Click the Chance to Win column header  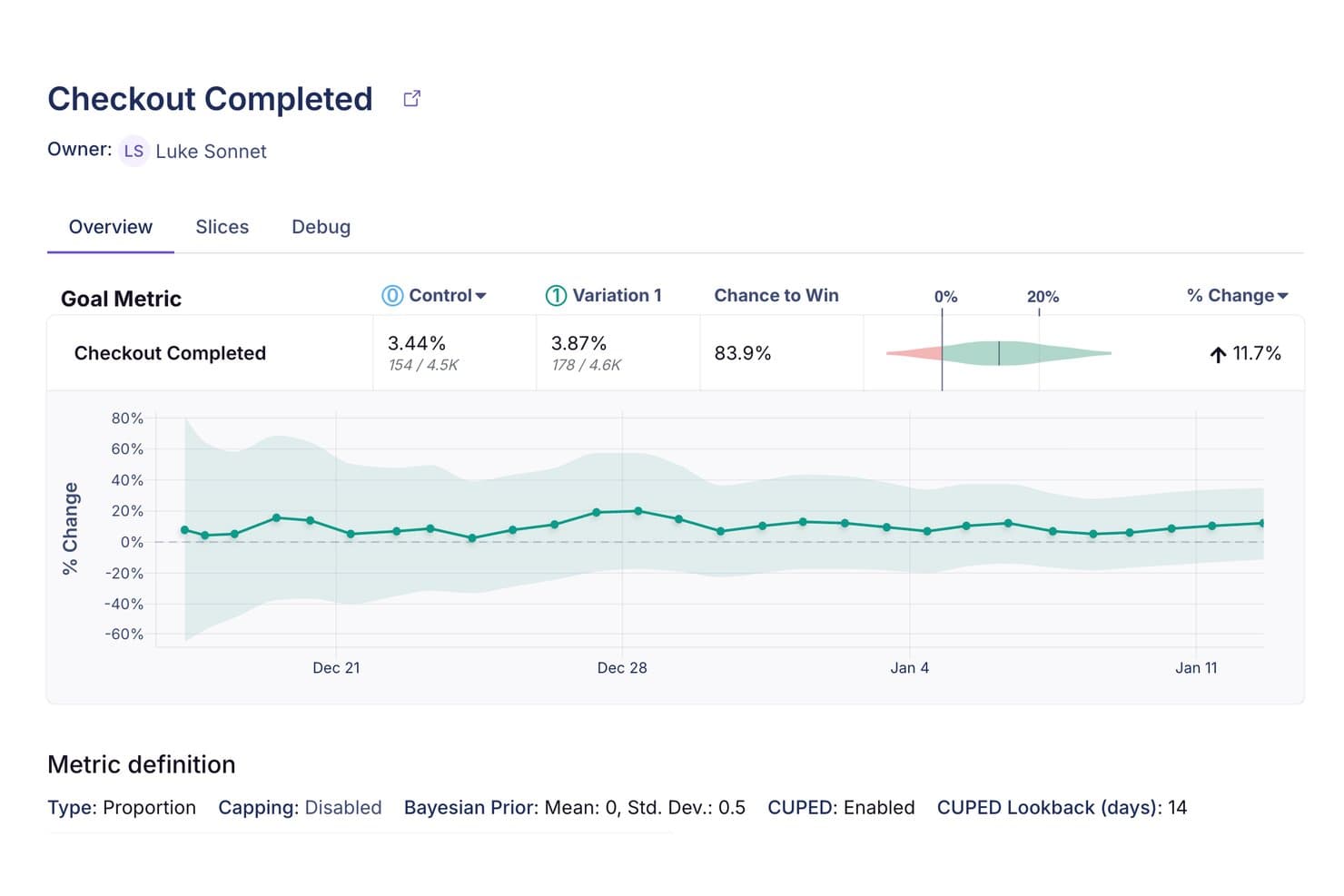pos(776,295)
